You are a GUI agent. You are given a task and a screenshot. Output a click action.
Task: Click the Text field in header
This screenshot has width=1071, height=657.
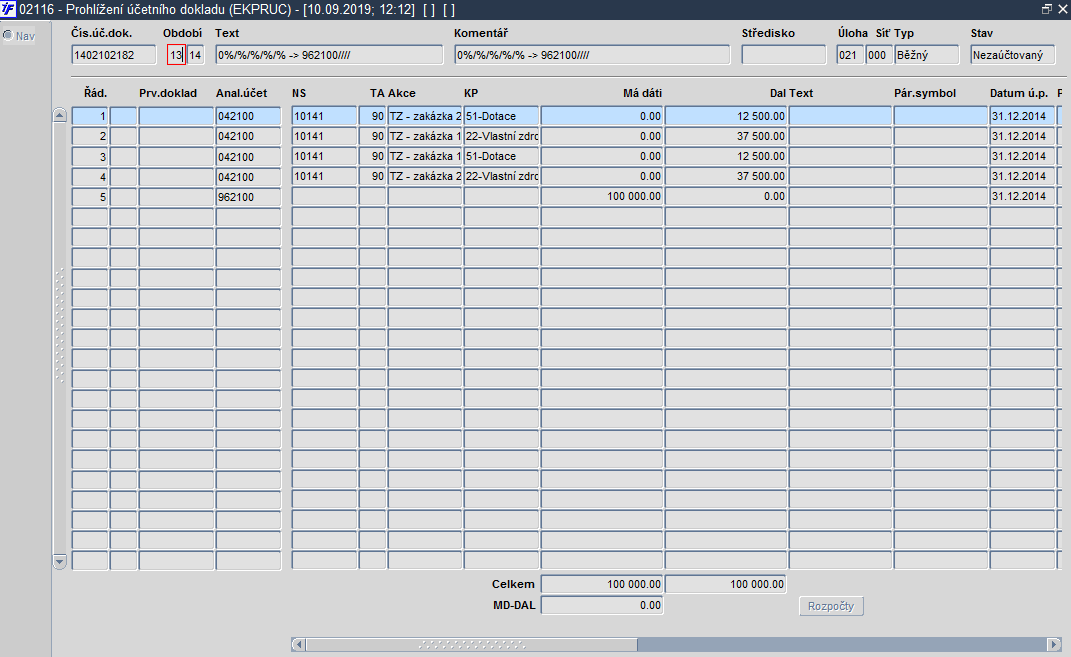[x=329, y=55]
